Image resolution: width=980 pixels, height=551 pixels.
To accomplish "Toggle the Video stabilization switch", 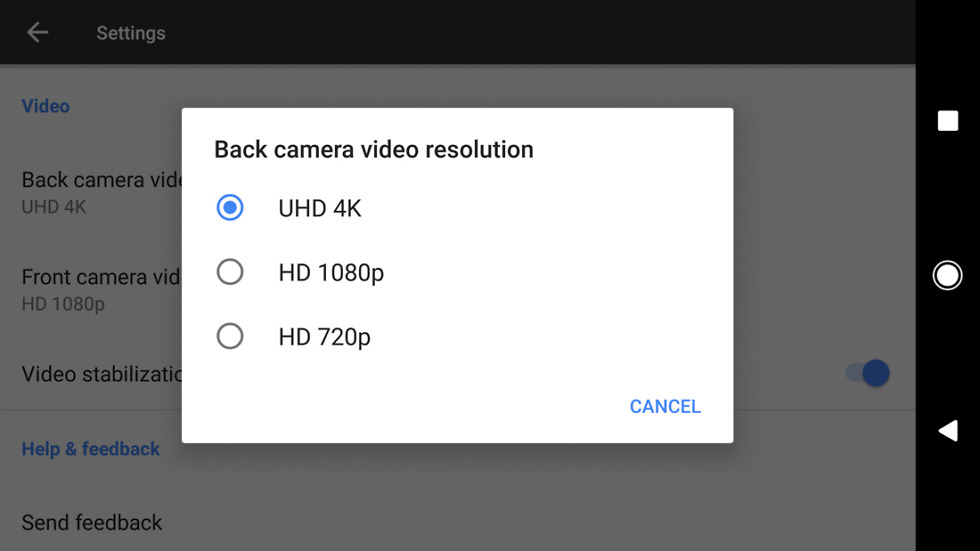I will (x=868, y=373).
